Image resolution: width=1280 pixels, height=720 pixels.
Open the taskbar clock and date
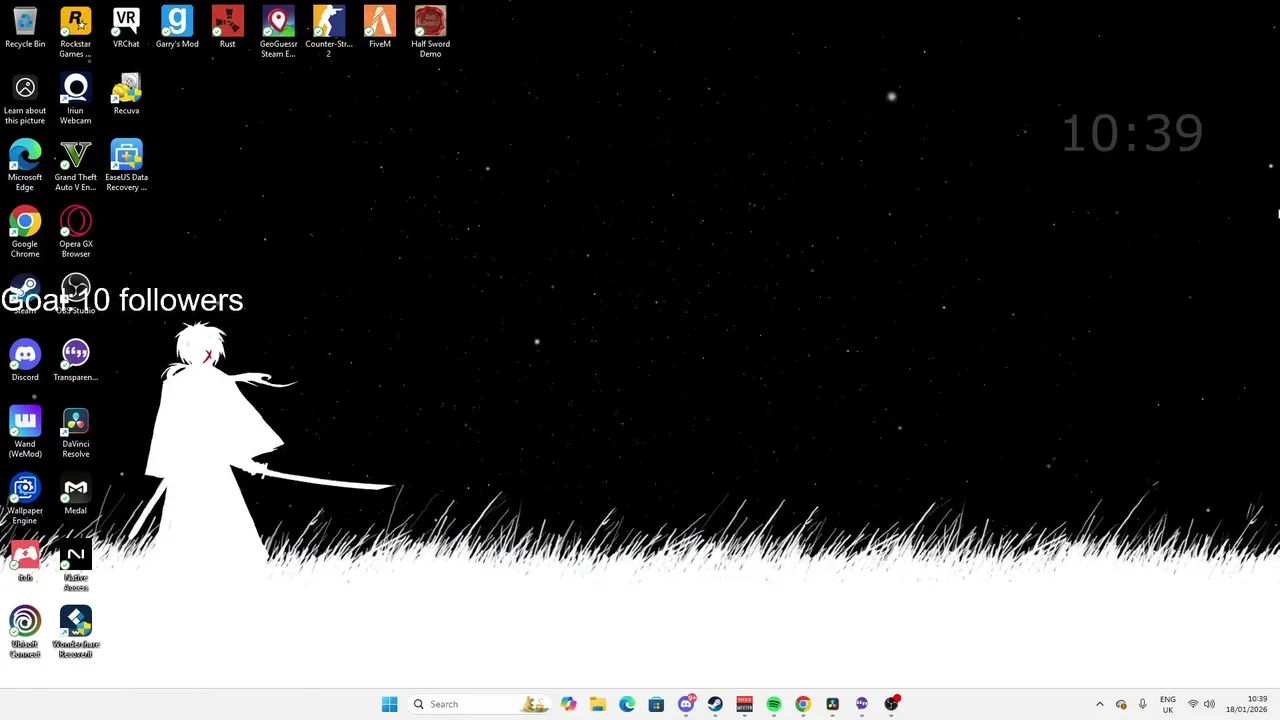[x=1247, y=704]
